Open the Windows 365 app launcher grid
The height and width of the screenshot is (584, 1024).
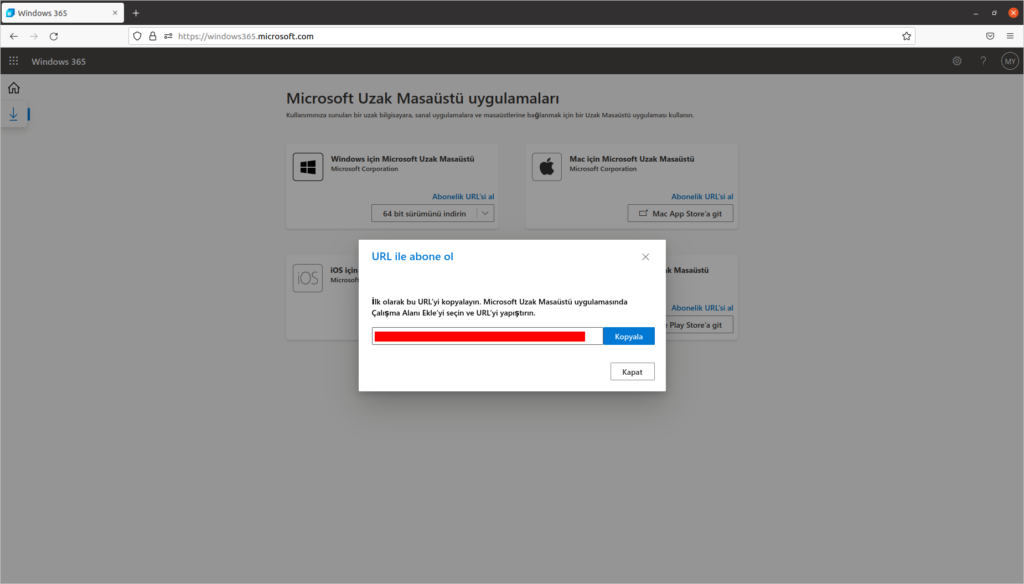14,61
